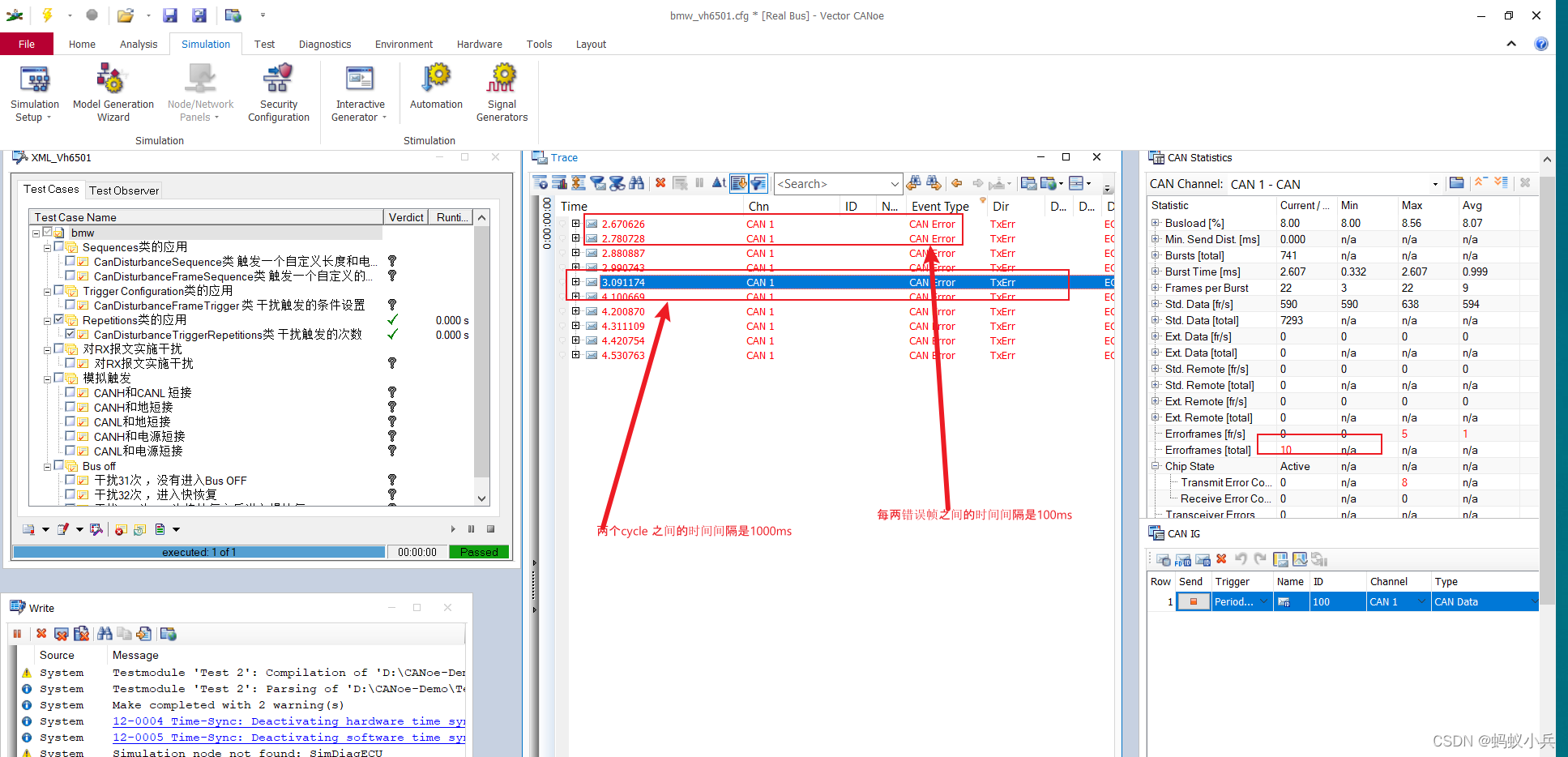Image resolution: width=1568 pixels, height=757 pixels.
Task: Toggle checkbox for CanDisturbanceTriggerRepetitions test case
Action: pyautogui.click(x=70, y=334)
